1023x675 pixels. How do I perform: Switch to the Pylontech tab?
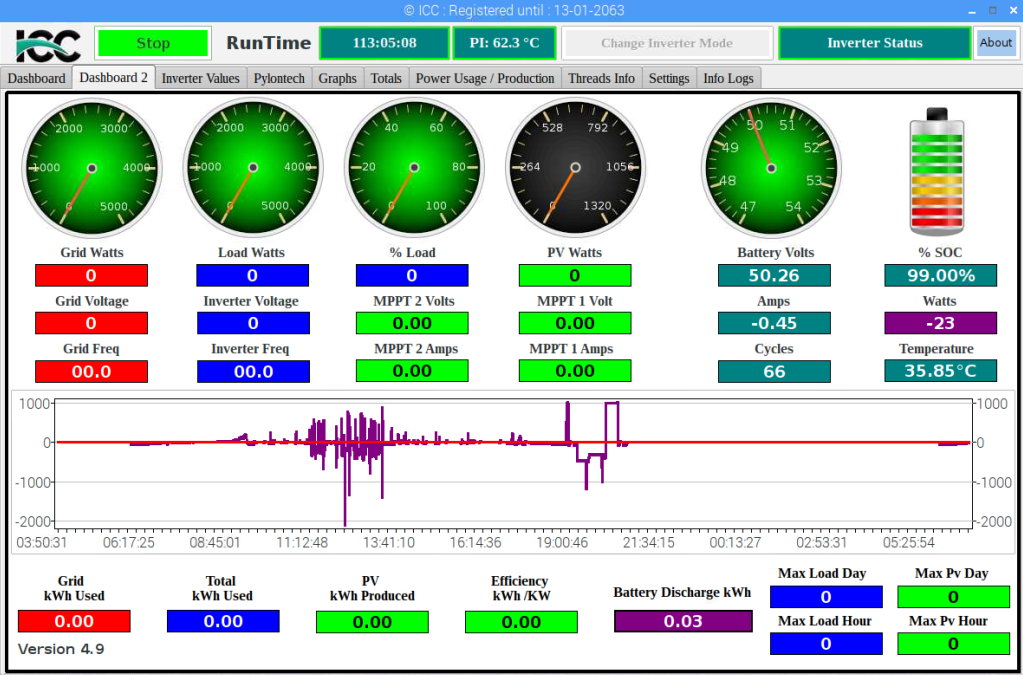pyautogui.click(x=279, y=77)
